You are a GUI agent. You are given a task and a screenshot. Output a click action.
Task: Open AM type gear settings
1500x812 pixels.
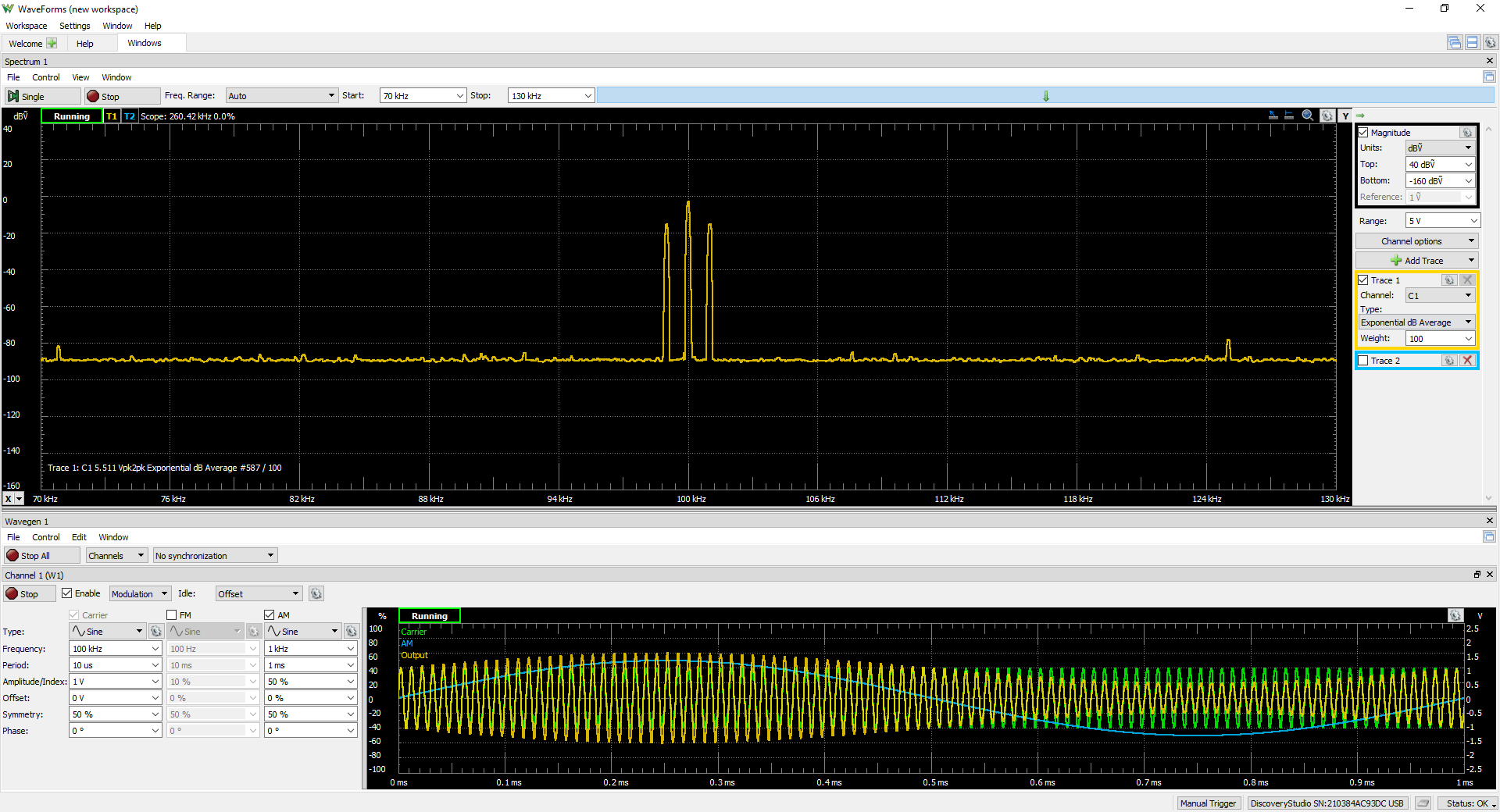(x=351, y=632)
